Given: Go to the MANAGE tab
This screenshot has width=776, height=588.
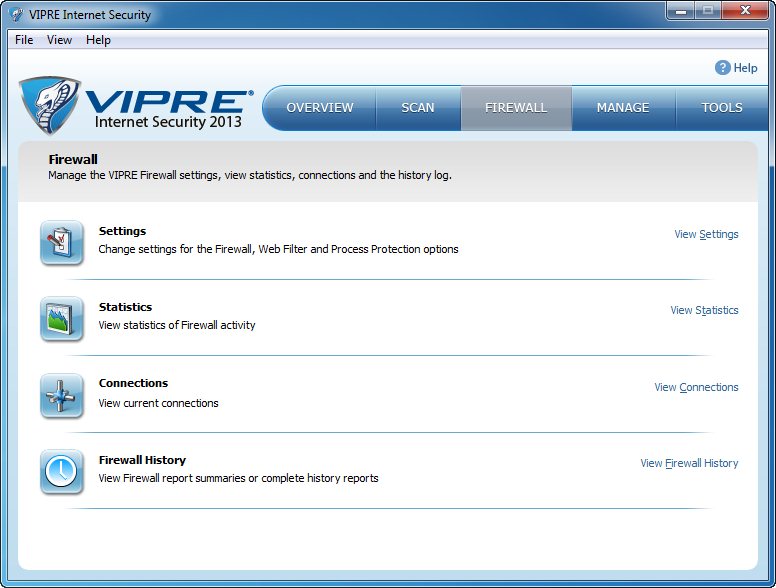Looking at the screenshot, I should click(x=623, y=108).
